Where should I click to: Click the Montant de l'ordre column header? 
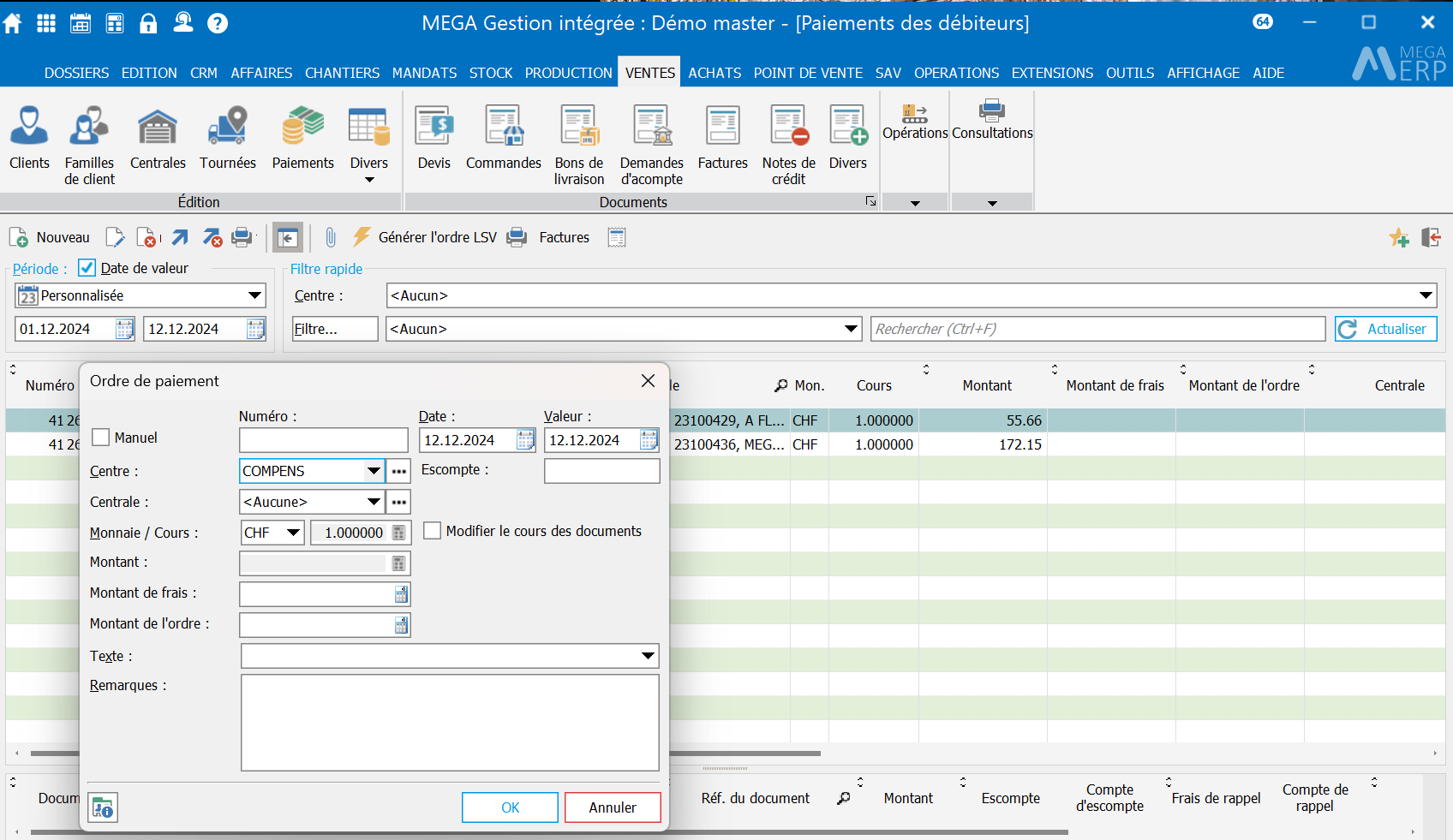[x=1244, y=385]
